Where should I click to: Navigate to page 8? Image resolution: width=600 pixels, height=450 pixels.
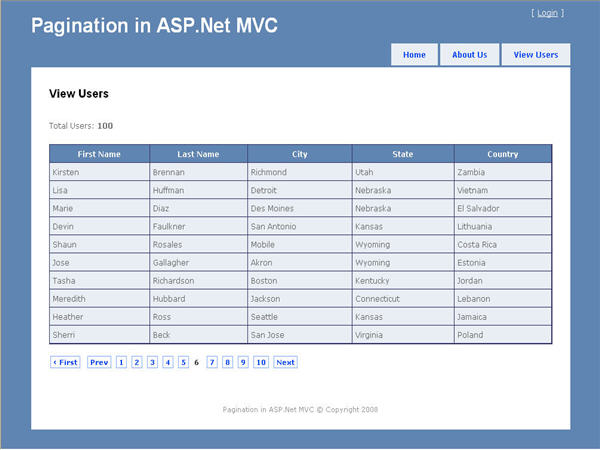(x=228, y=362)
